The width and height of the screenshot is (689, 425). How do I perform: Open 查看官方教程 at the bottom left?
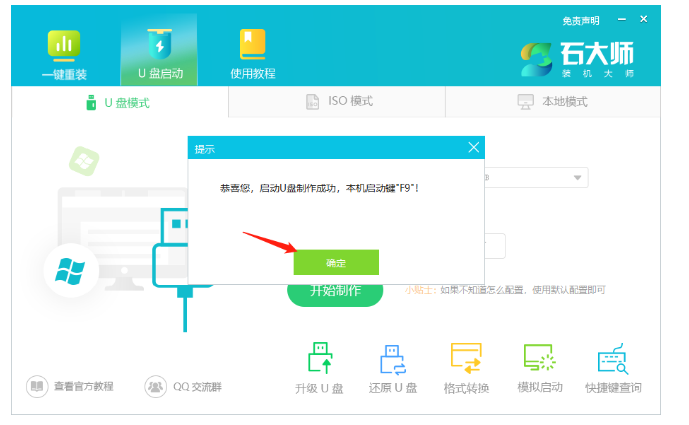(70, 386)
